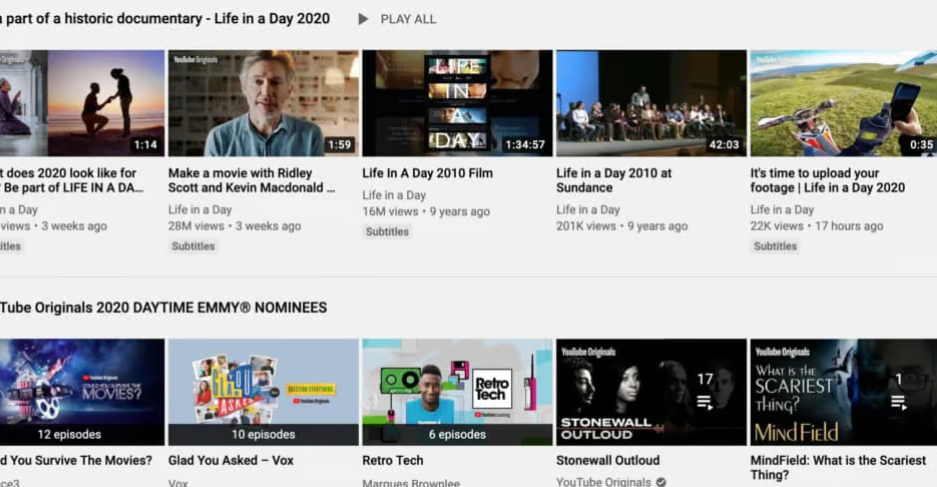The width and height of the screenshot is (937, 487).
Task: Open the Retro Tech series thumbnail
Action: click(x=457, y=392)
